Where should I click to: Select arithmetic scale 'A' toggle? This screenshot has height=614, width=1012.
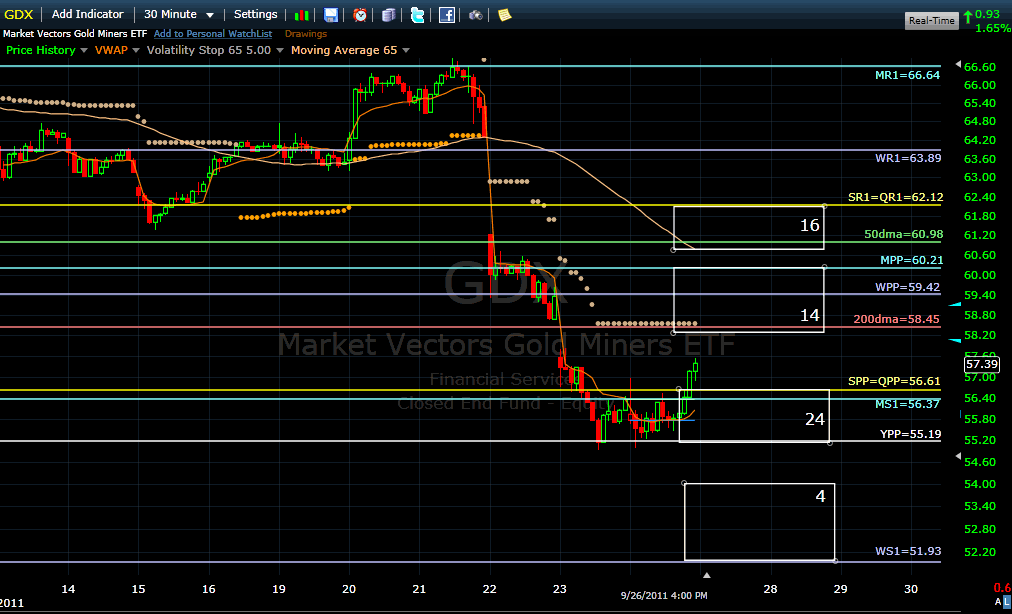point(999,601)
